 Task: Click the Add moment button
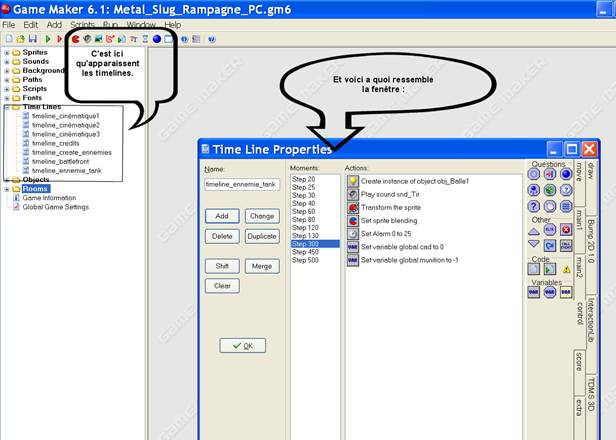(x=222, y=216)
